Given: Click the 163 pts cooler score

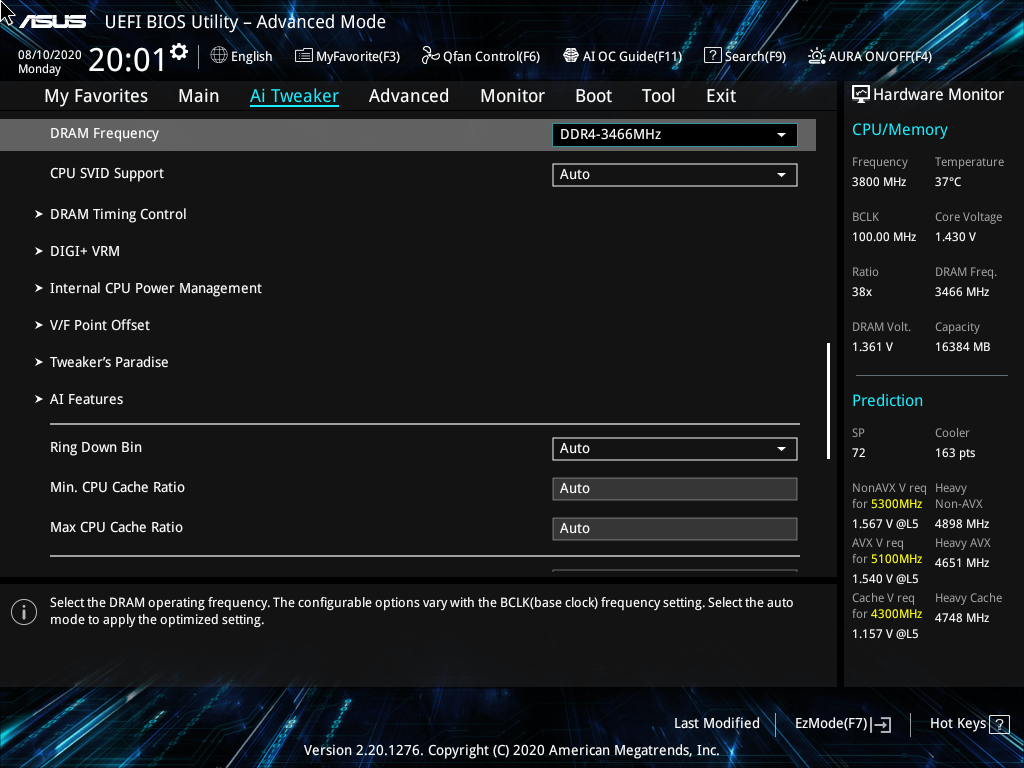Looking at the screenshot, I should pyautogui.click(x=955, y=453).
